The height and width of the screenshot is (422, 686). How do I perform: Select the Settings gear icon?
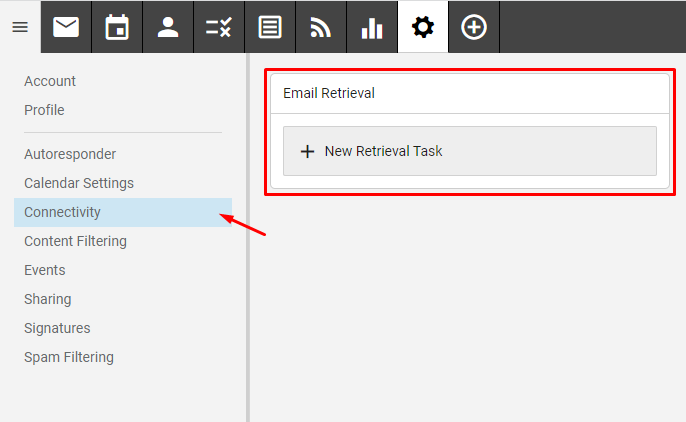[423, 27]
